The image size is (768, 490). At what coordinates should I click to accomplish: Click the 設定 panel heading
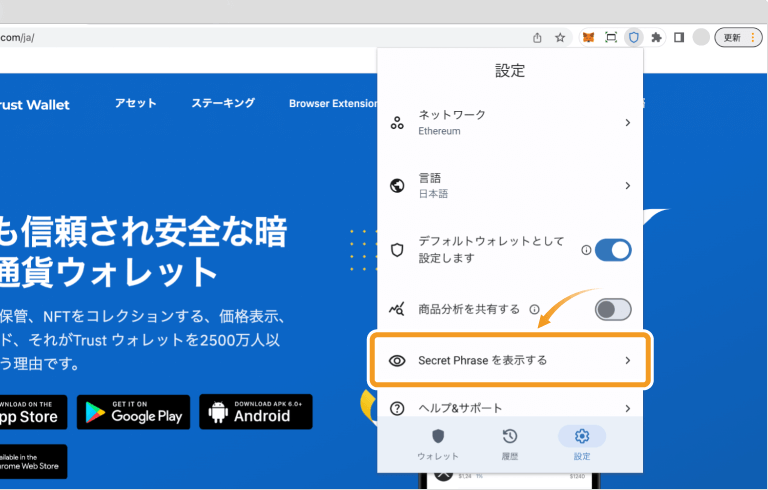coord(510,71)
